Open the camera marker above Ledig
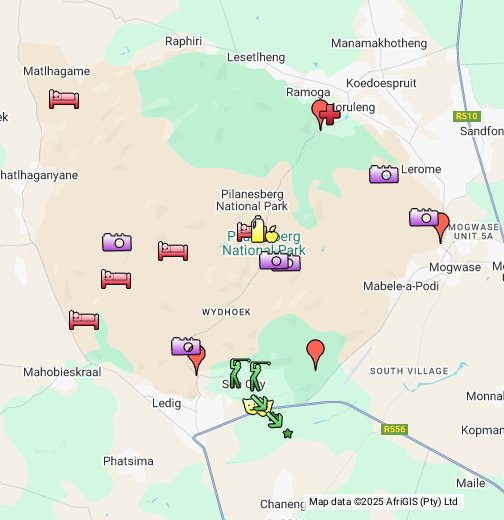 [186, 346]
